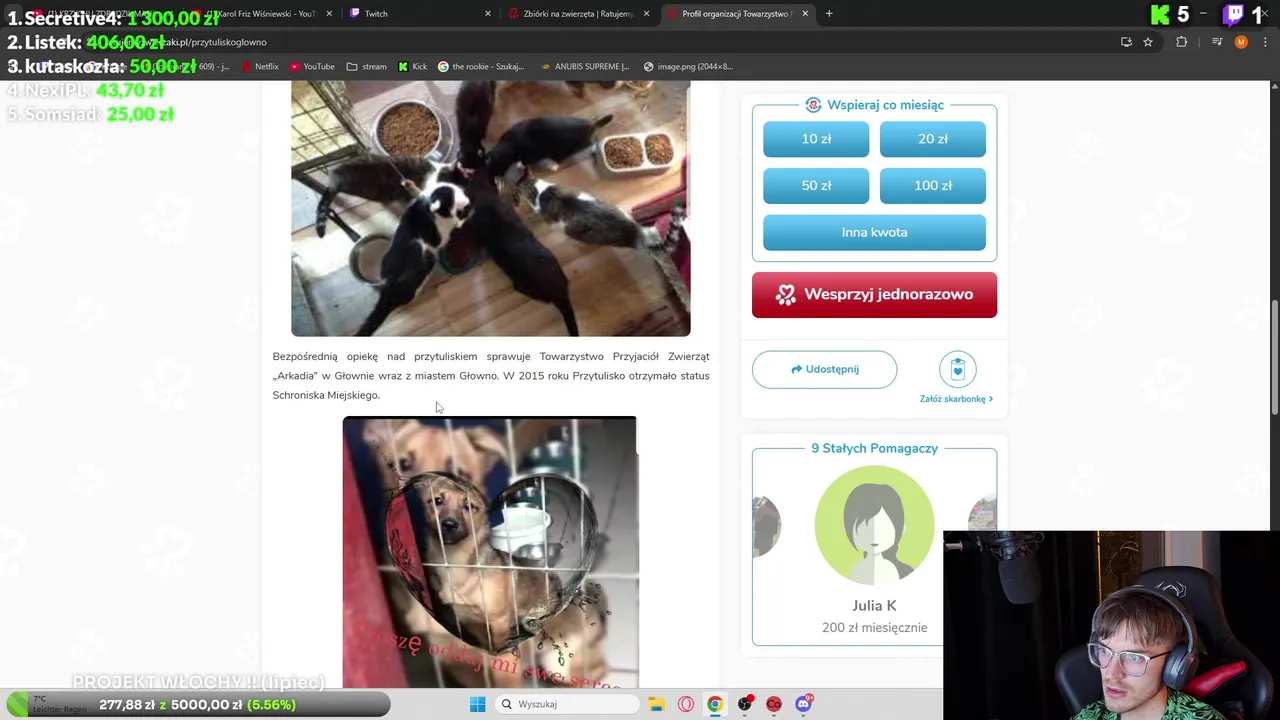Choose 10 zł monthly support
This screenshot has width=1280, height=720.
click(x=816, y=139)
